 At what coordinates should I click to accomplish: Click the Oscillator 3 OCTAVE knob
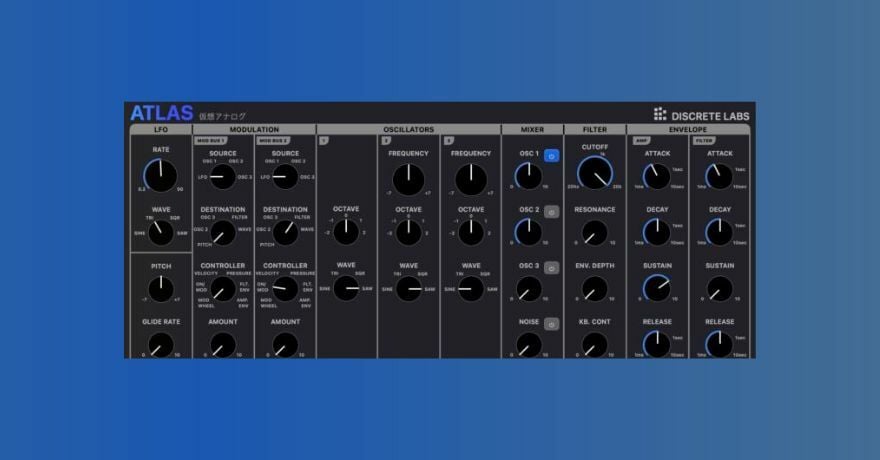471,232
